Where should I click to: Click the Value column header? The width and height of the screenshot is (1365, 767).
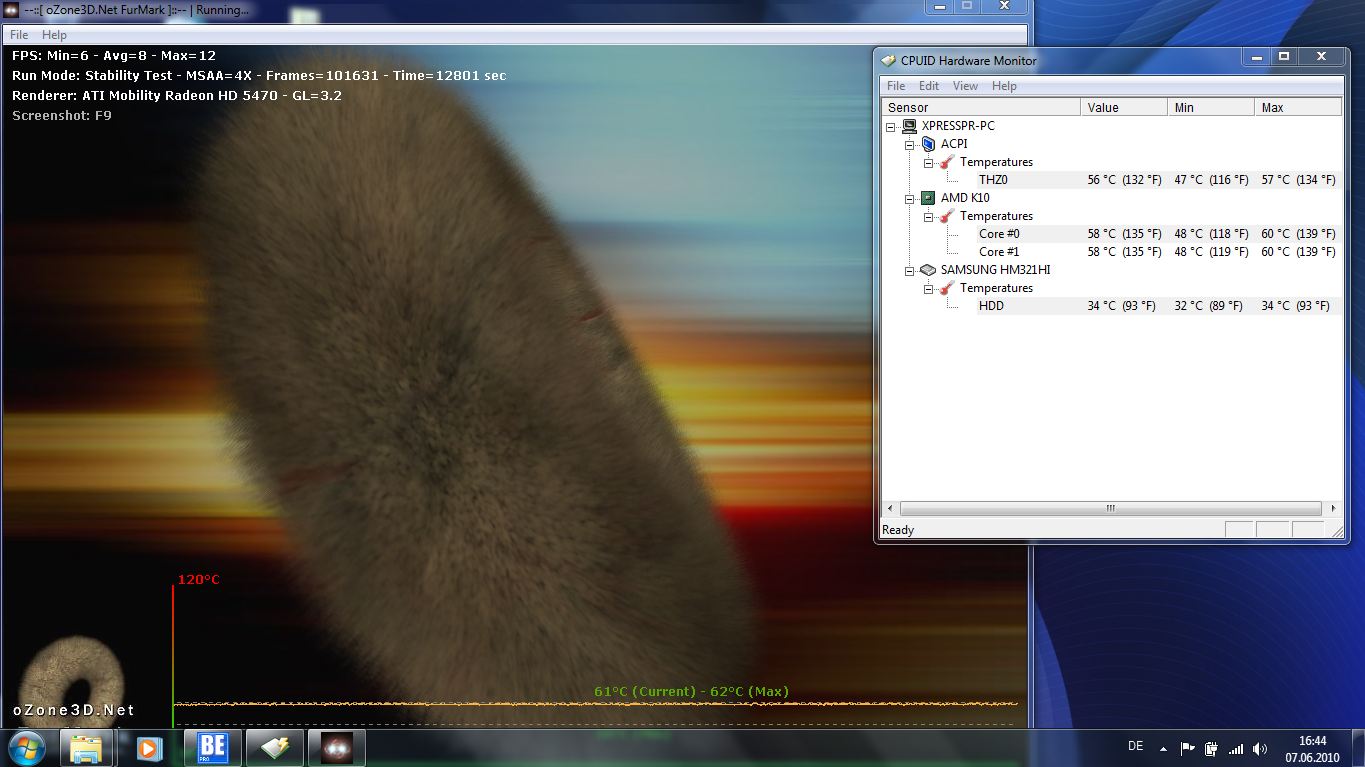[x=1124, y=107]
